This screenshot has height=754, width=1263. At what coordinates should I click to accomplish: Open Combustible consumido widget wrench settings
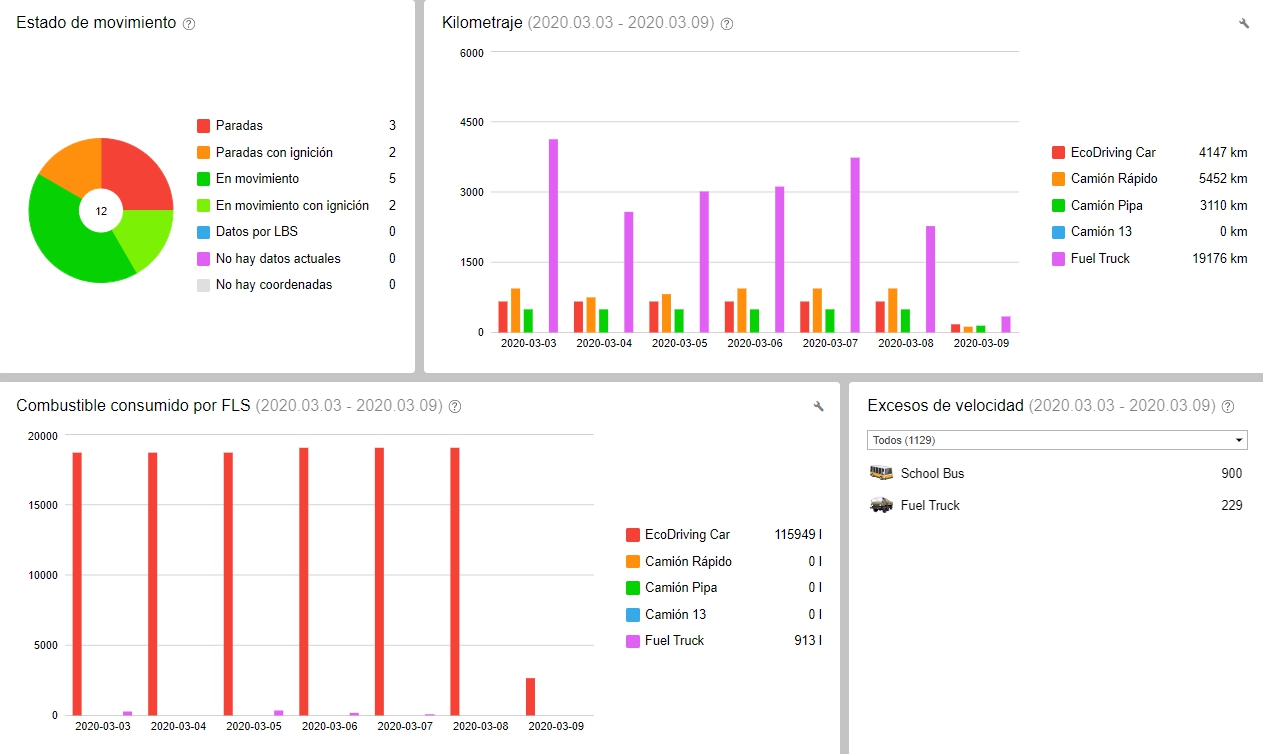(x=819, y=406)
